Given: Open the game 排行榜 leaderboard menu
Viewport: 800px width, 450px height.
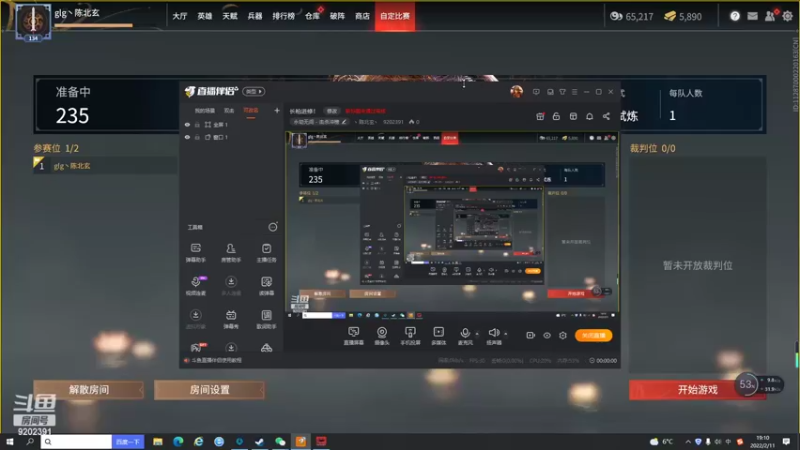Looking at the screenshot, I should (x=284, y=16).
